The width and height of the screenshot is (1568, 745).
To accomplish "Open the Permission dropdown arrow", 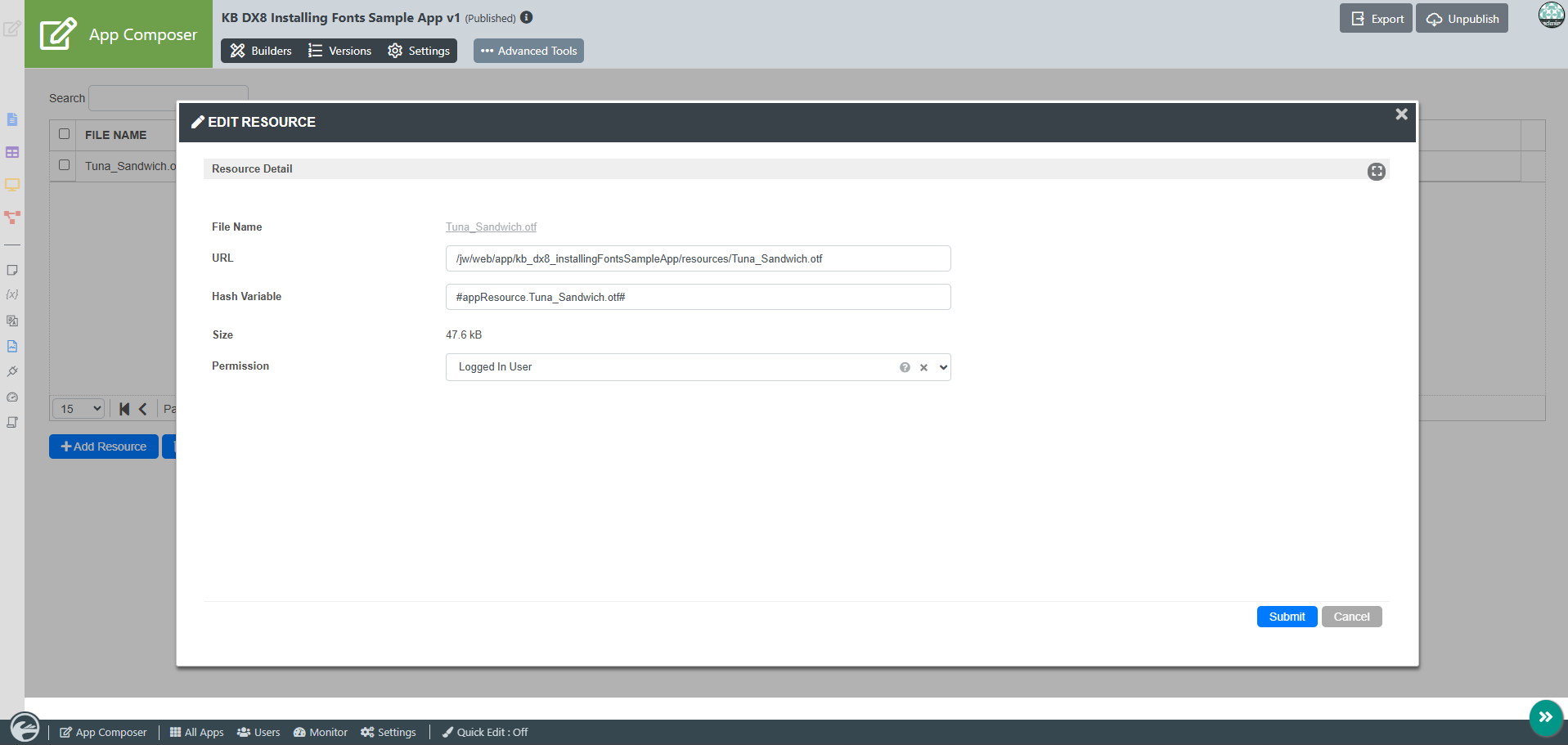I will [943, 367].
